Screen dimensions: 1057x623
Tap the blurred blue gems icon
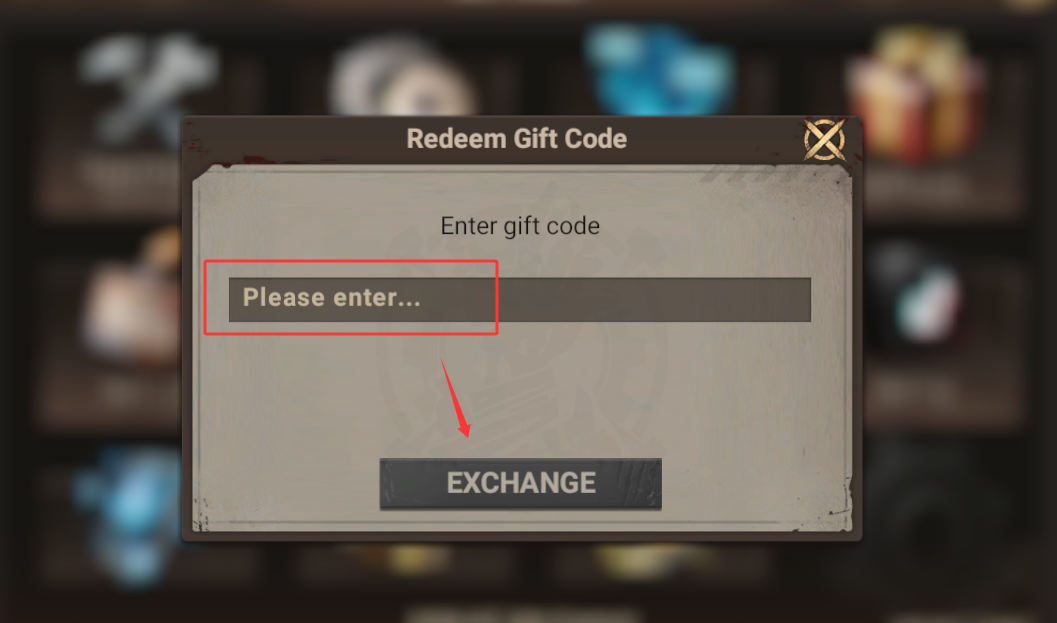(659, 71)
